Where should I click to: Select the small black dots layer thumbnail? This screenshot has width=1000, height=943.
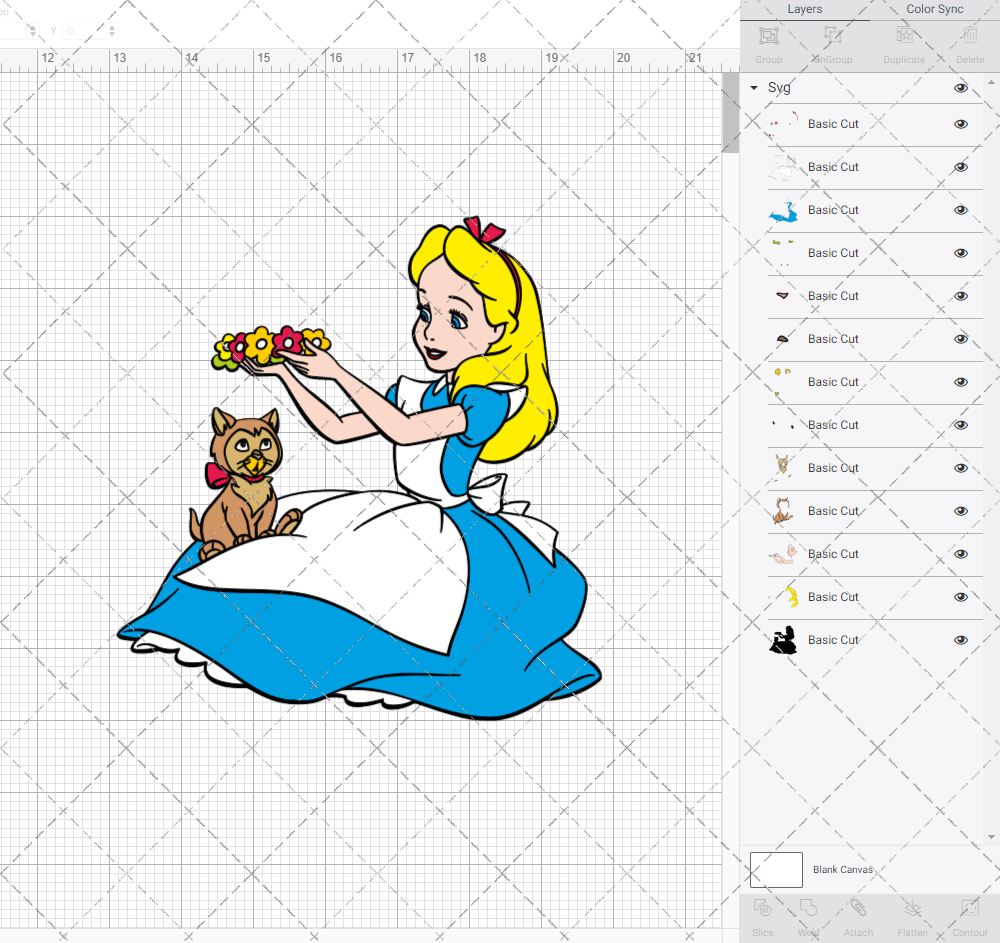click(783, 425)
